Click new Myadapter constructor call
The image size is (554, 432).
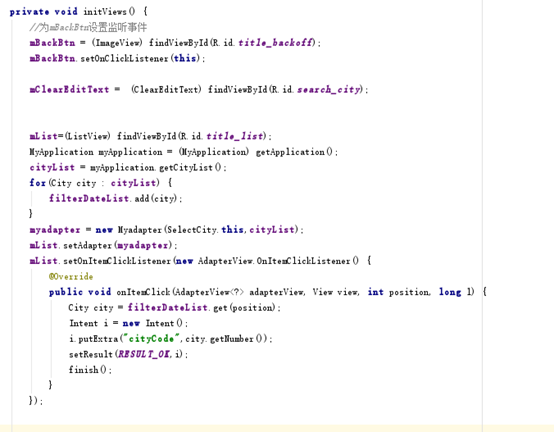(197, 230)
